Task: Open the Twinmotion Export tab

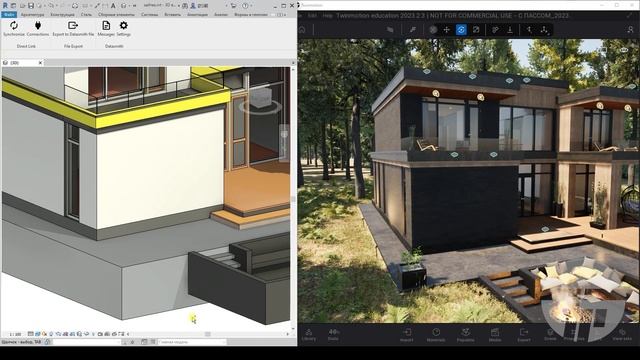Action: pos(524,335)
